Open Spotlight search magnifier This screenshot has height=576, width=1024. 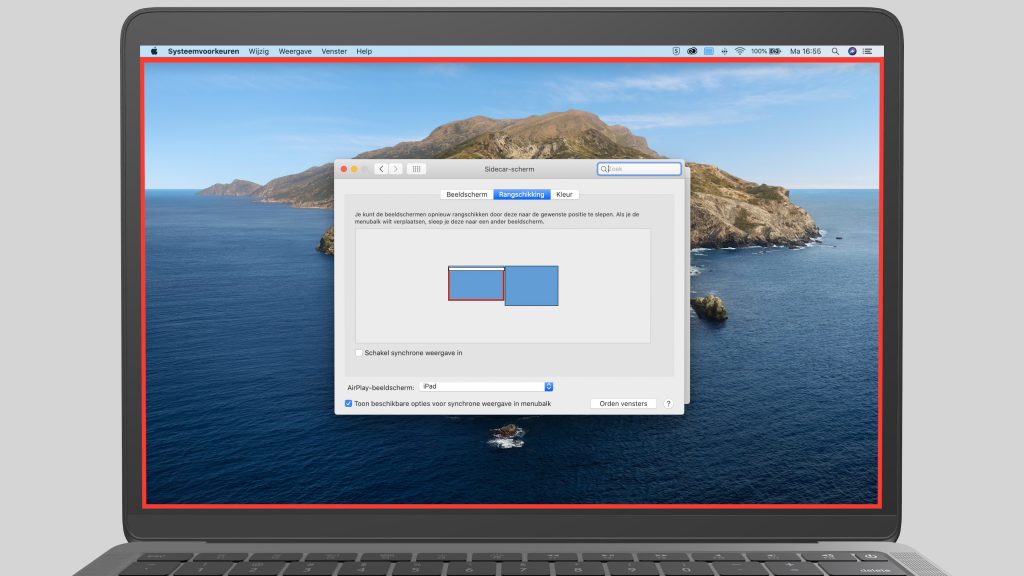[x=835, y=51]
